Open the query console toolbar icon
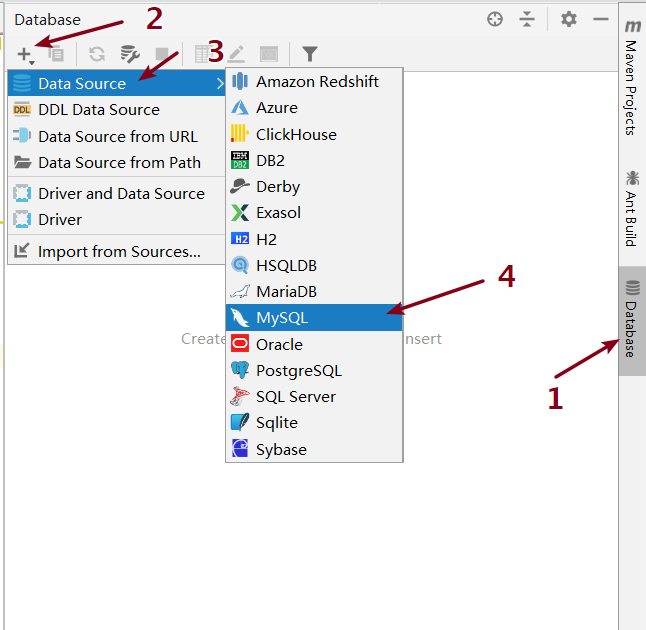Viewport: 646px width, 630px height. 269,54
